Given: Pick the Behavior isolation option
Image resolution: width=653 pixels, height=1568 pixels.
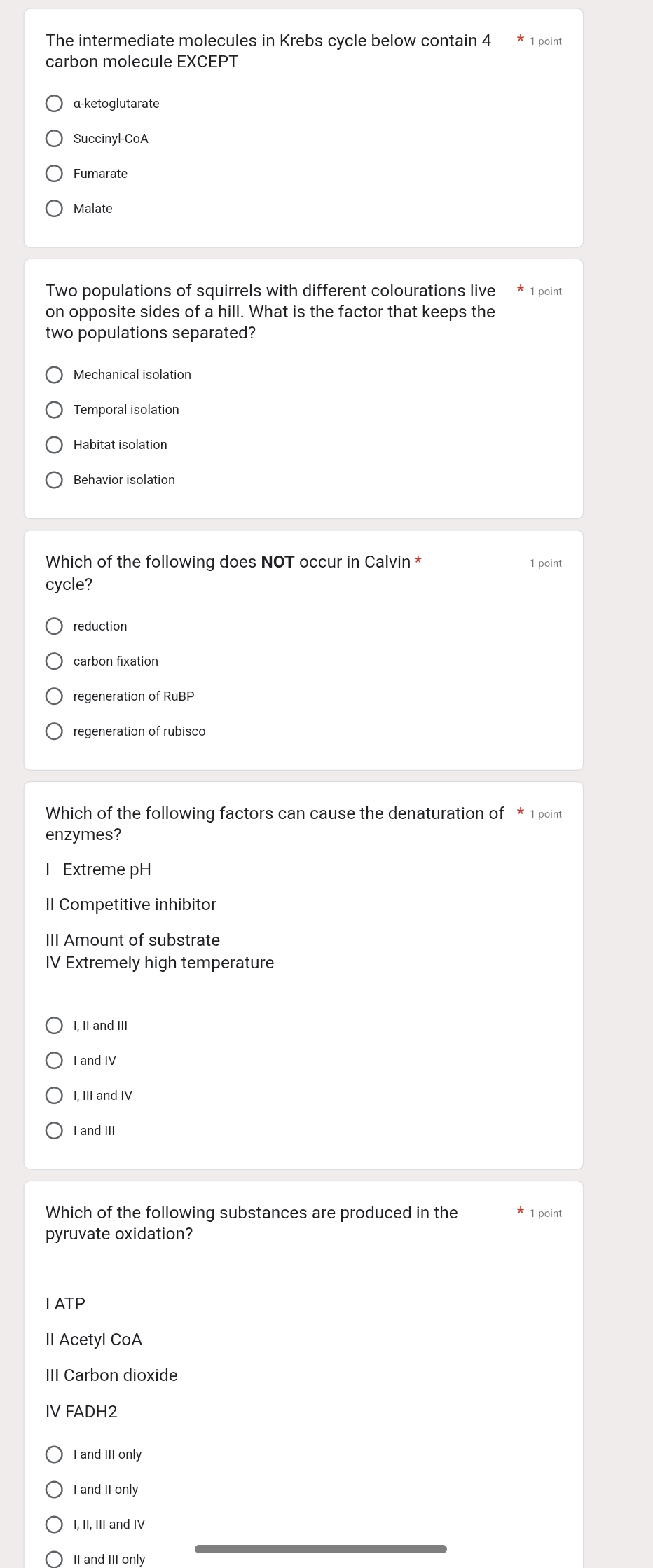Looking at the screenshot, I should [x=54, y=480].
